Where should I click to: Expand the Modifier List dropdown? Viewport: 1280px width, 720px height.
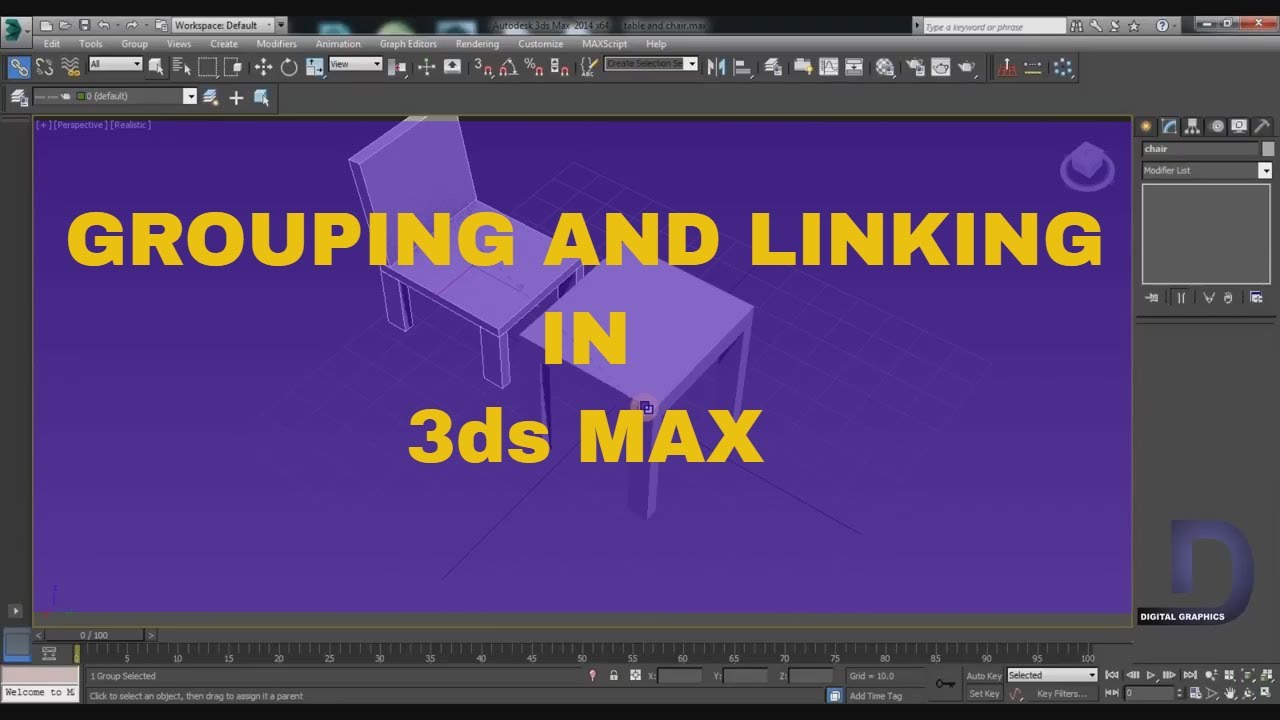1207,171
